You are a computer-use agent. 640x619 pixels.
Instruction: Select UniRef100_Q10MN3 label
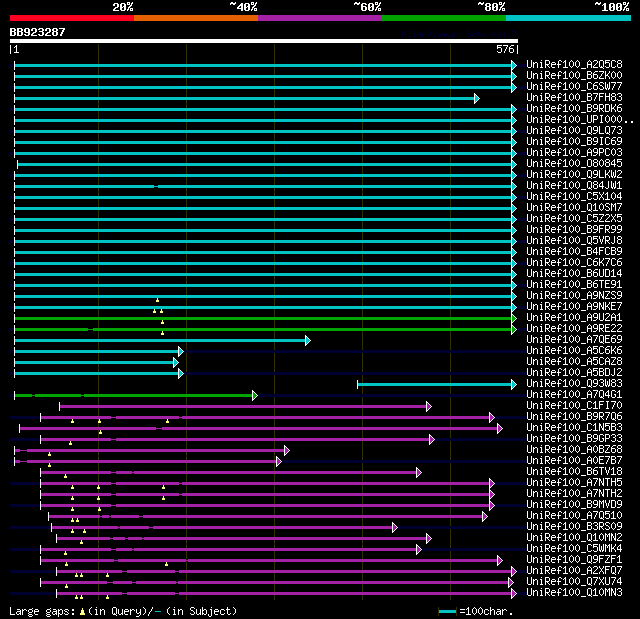574,593
